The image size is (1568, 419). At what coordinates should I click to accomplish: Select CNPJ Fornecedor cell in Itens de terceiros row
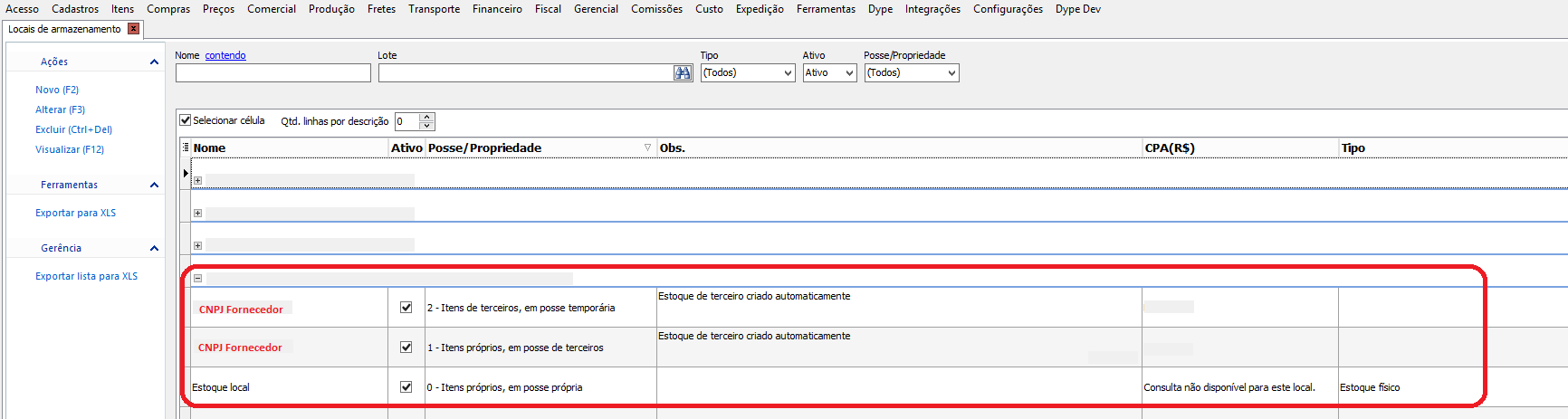tap(289, 309)
